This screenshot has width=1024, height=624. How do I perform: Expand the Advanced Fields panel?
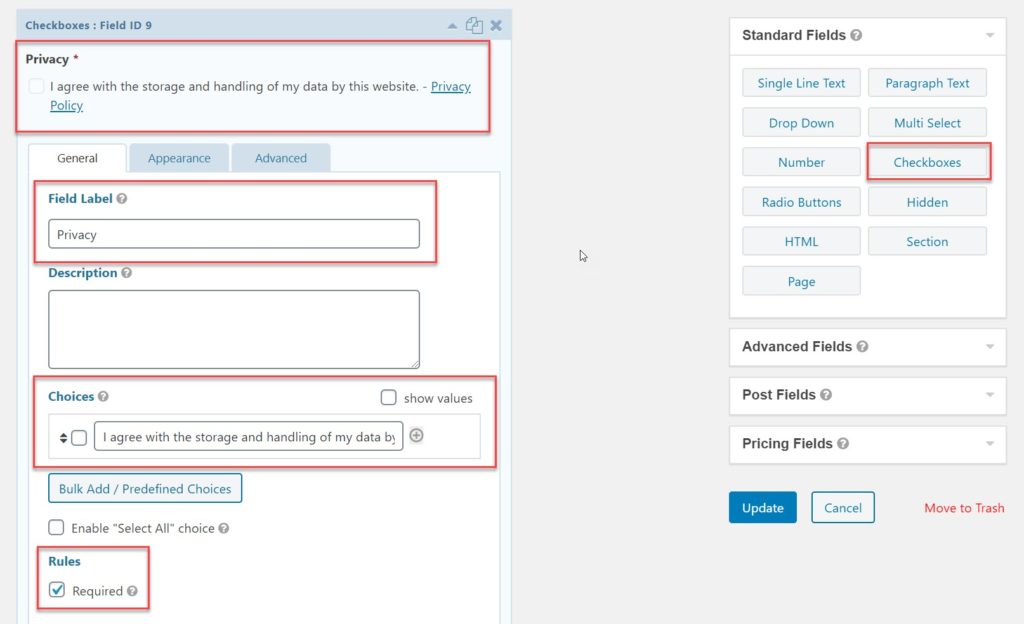coord(989,347)
